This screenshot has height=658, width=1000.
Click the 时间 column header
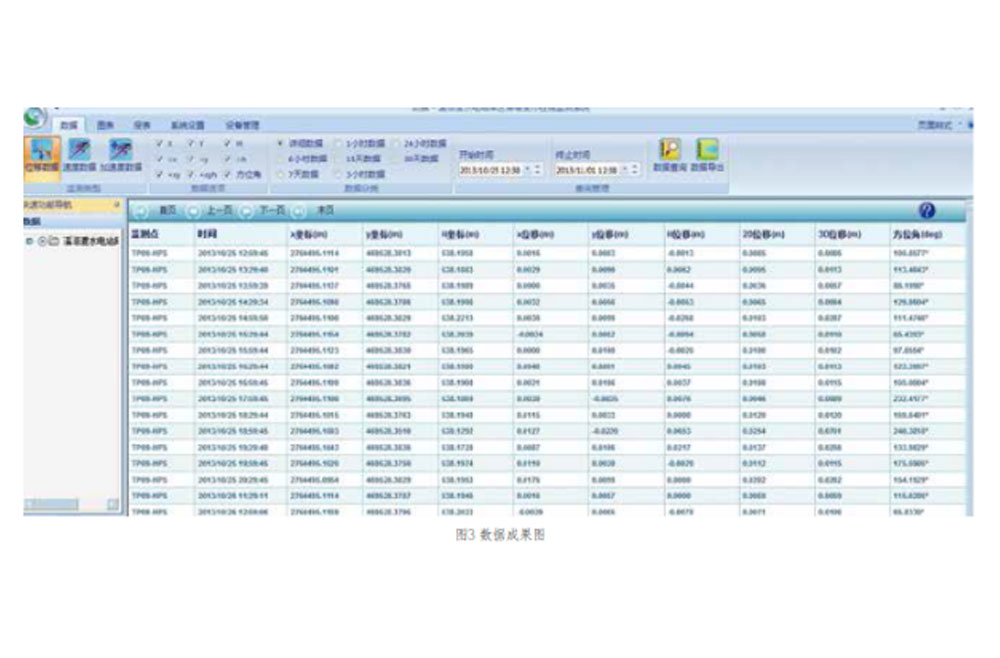coord(241,234)
